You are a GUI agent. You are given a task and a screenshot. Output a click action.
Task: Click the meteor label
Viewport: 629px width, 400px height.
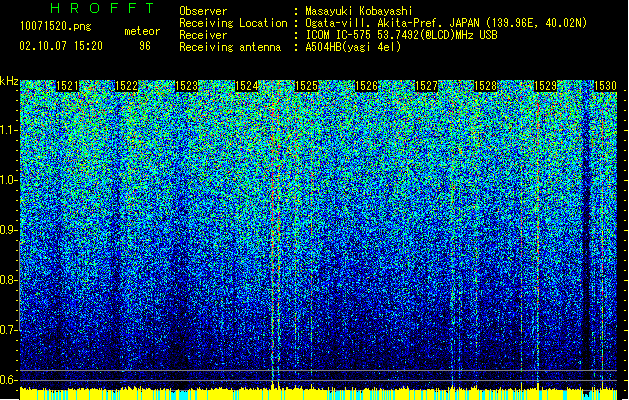coord(142,31)
